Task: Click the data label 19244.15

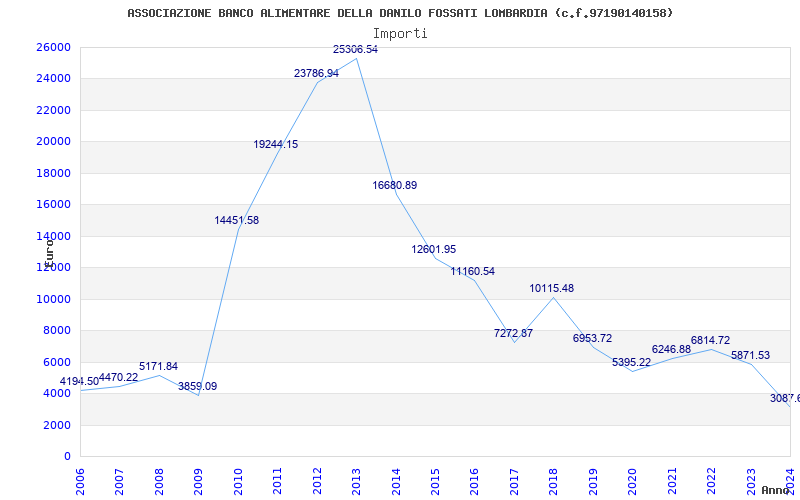Action: pyautogui.click(x=276, y=144)
